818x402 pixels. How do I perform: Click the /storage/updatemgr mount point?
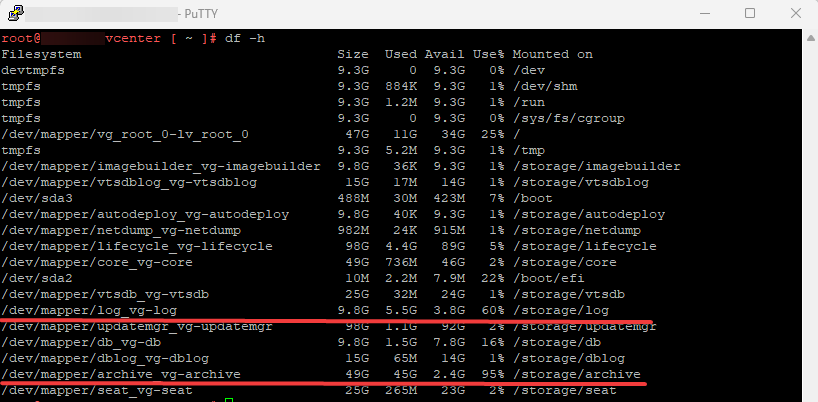585,327
